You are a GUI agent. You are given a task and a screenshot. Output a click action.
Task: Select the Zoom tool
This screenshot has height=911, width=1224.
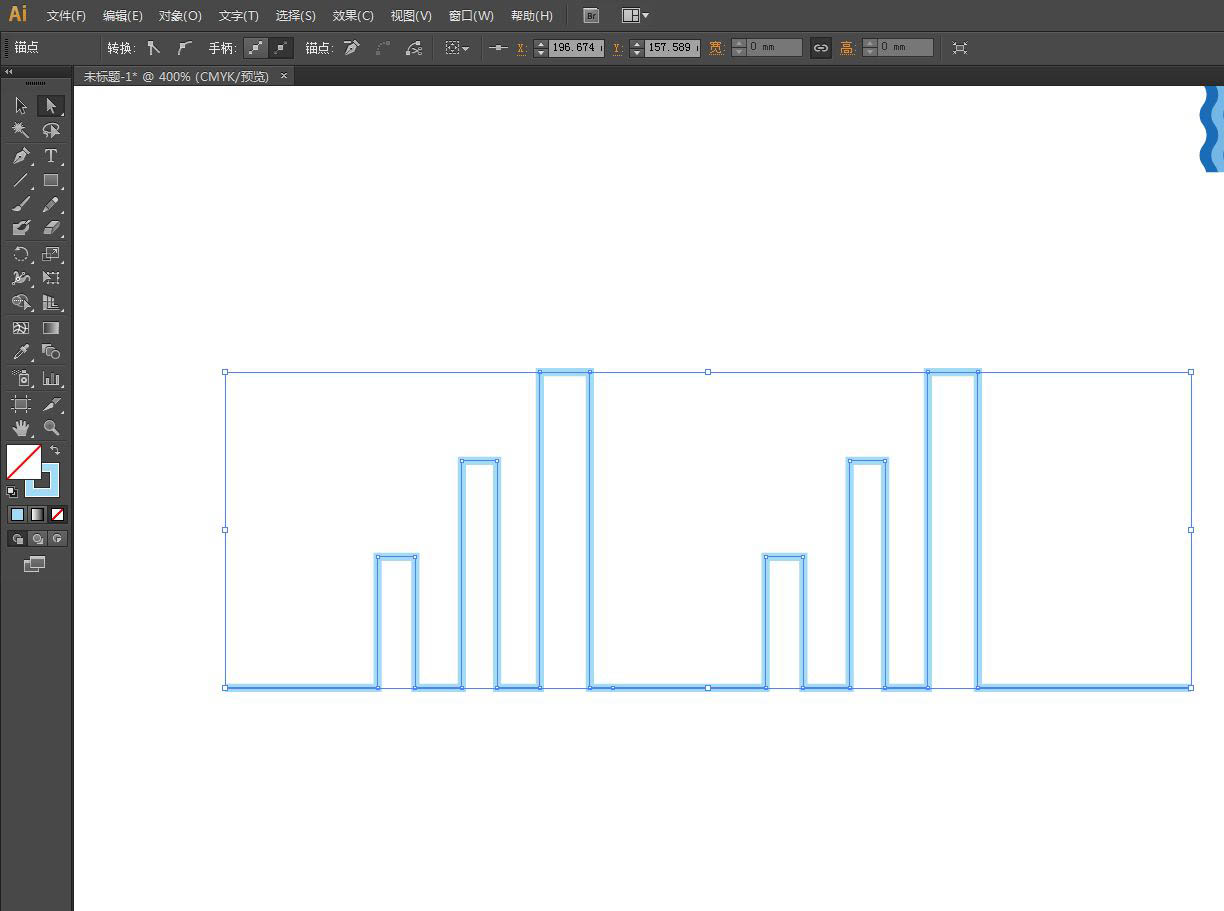50,428
